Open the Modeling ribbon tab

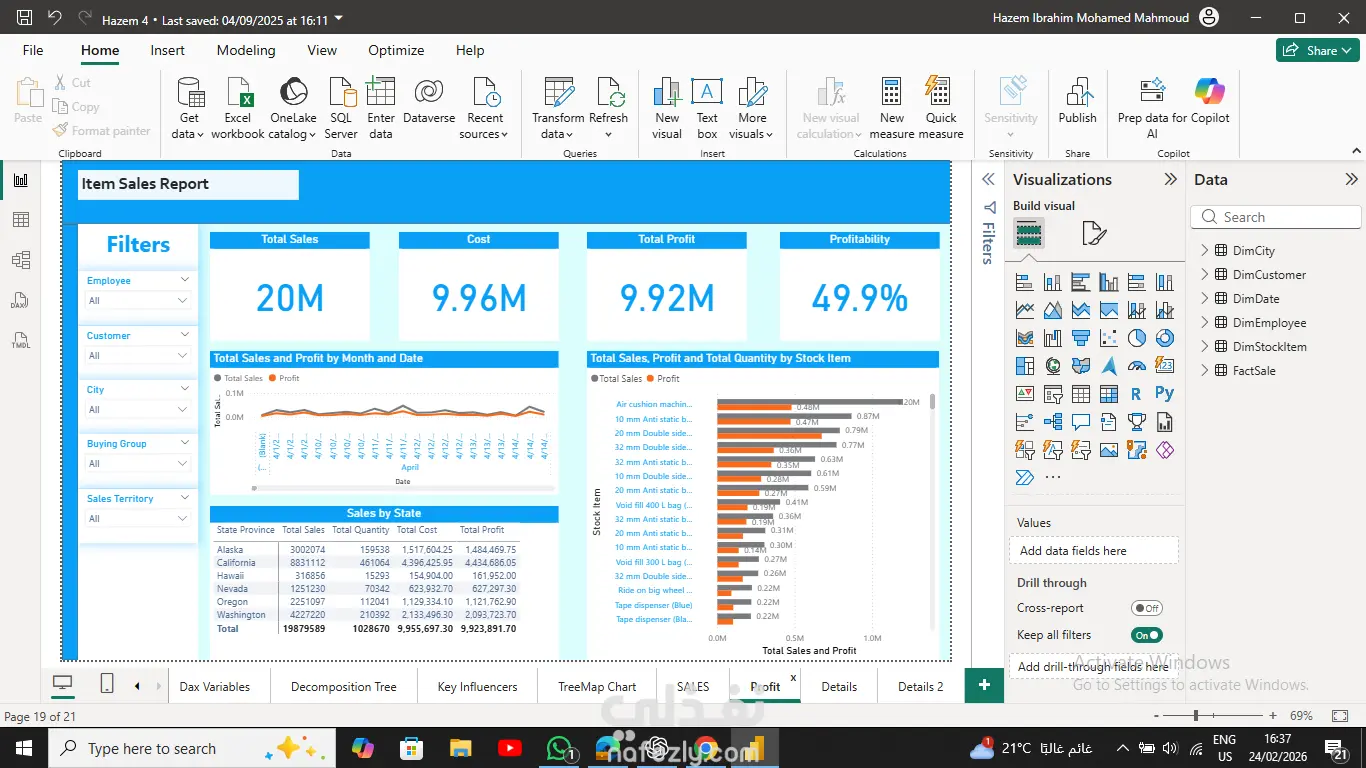pyautogui.click(x=246, y=50)
